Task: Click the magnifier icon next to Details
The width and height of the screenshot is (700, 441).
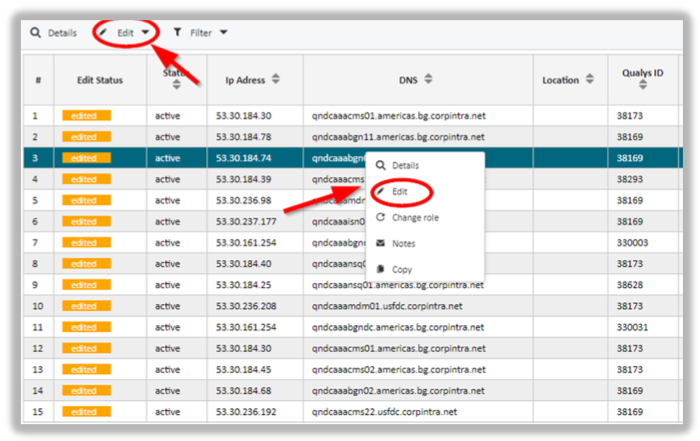Action: (36, 33)
